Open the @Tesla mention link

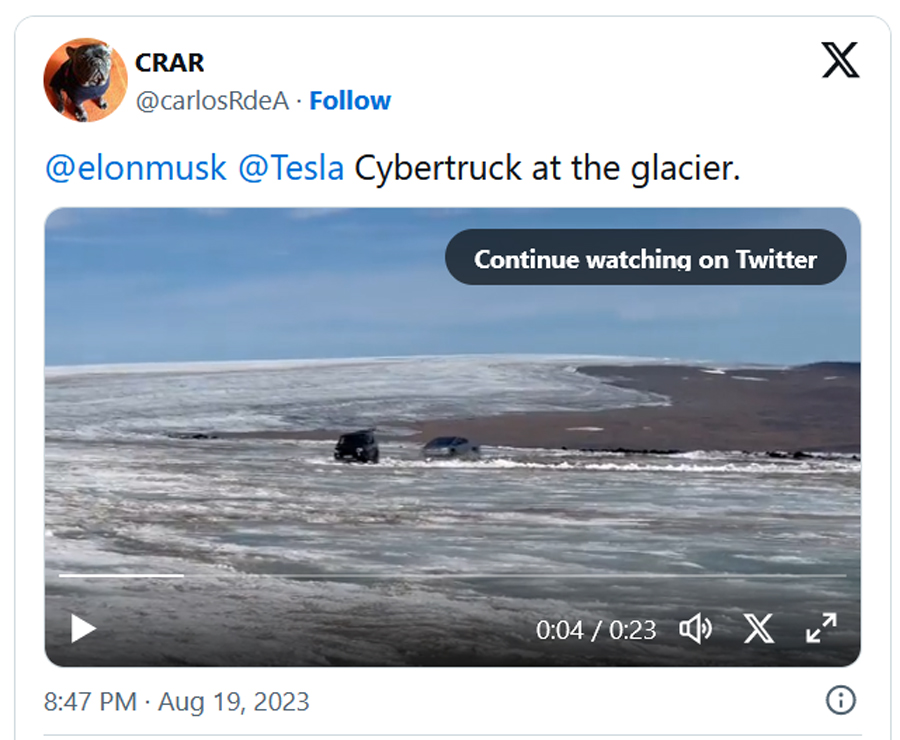pos(291,168)
